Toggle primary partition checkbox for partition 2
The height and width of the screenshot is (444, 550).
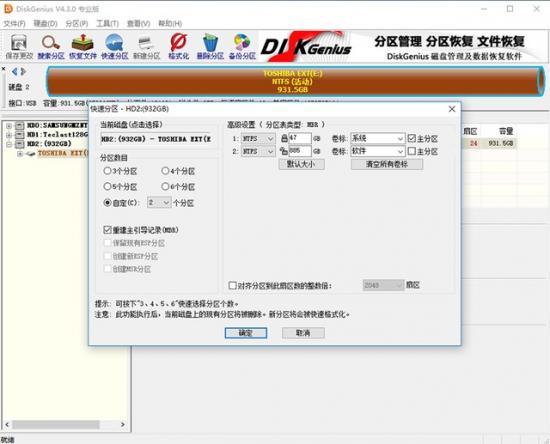pyautogui.click(x=411, y=151)
